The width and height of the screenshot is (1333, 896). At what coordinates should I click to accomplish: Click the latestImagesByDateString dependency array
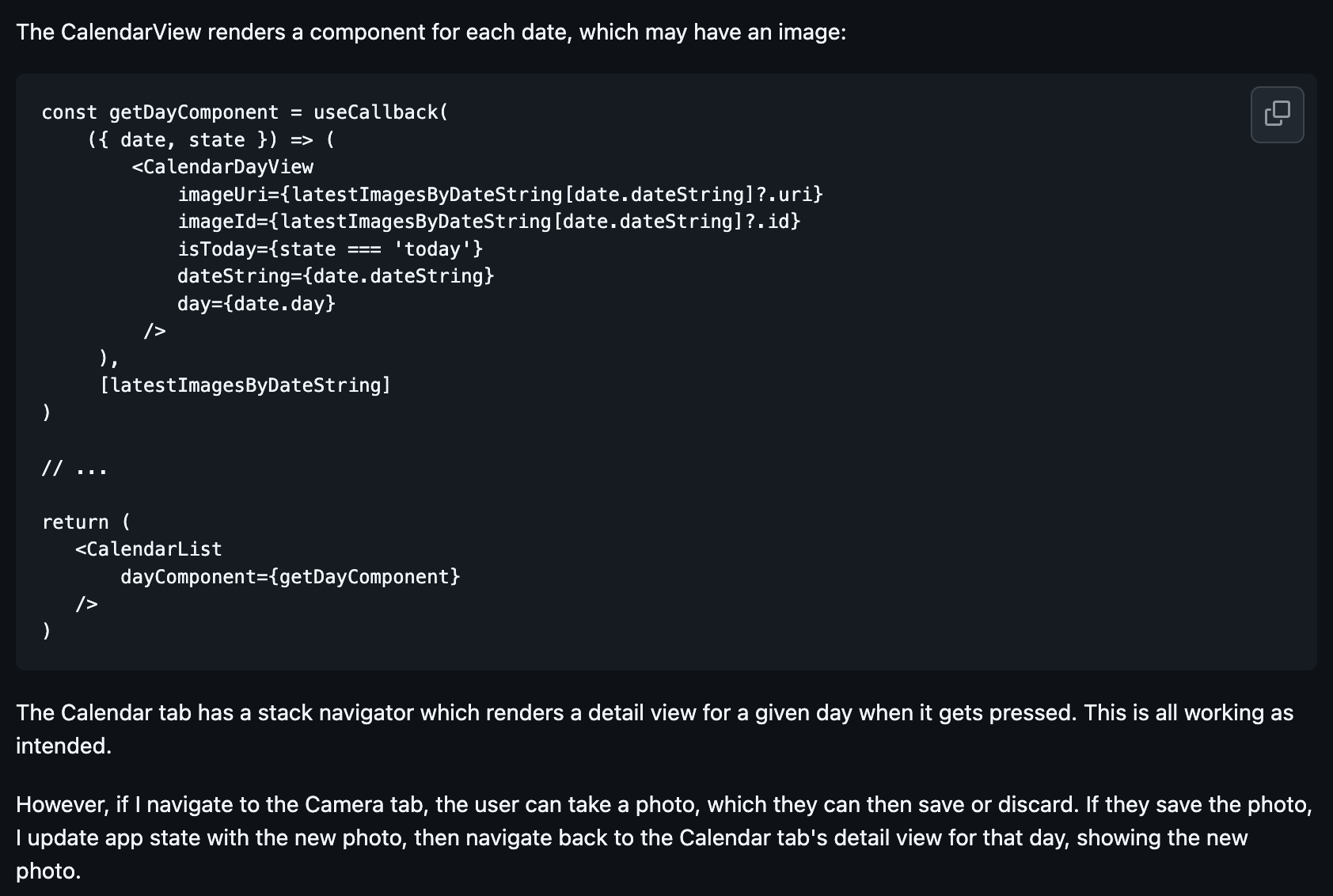[245, 385]
